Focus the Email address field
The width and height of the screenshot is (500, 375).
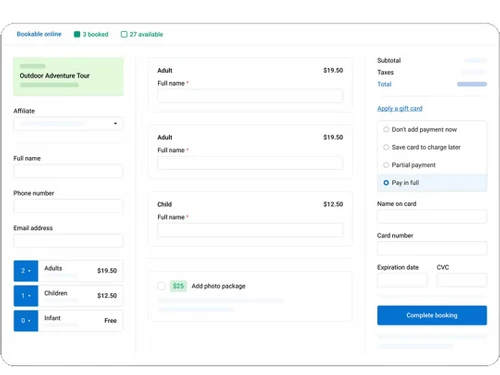point(68,241)
